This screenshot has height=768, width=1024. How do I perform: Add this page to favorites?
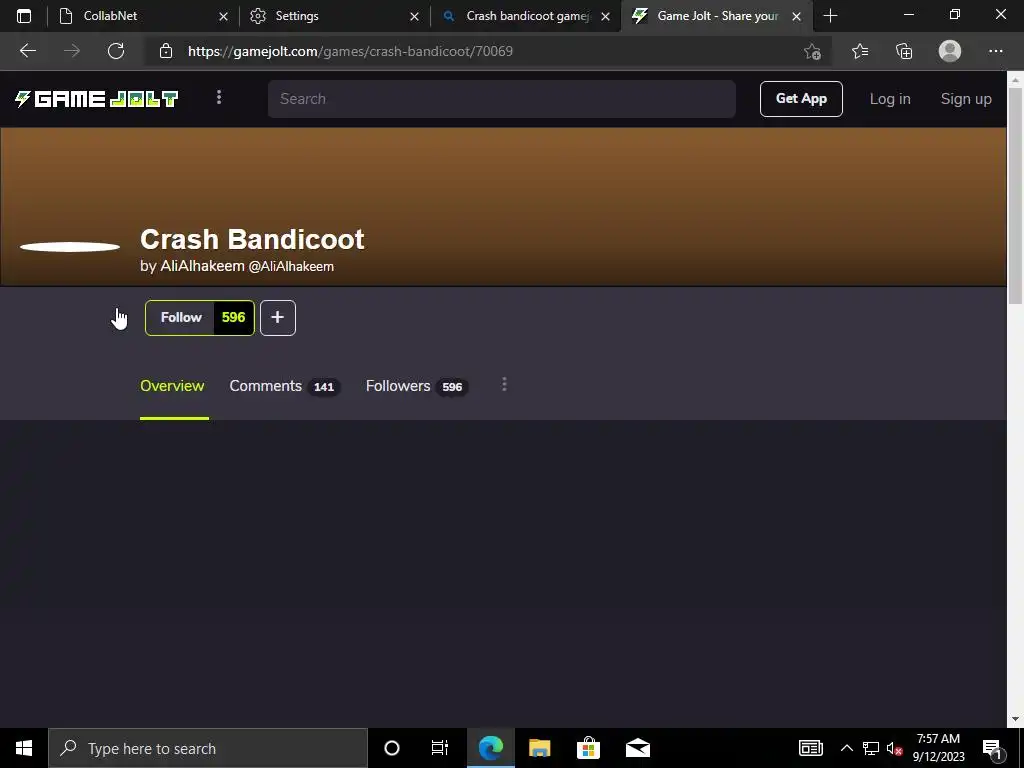(x=812, y=51)
